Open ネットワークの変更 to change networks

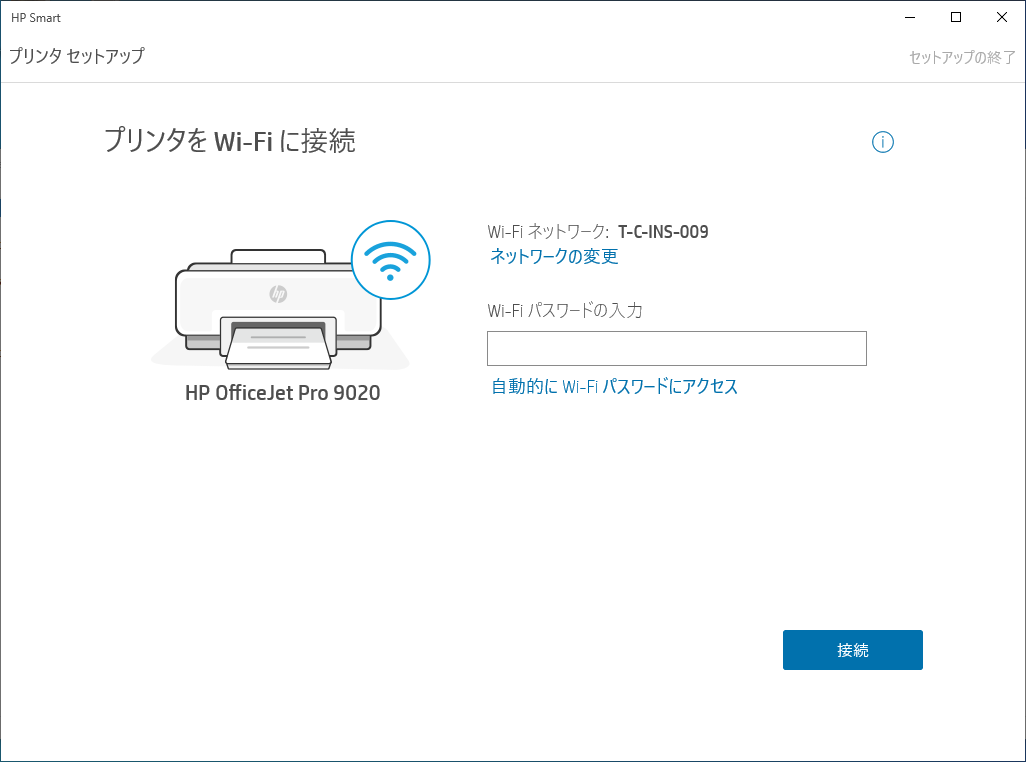(552, 257)
